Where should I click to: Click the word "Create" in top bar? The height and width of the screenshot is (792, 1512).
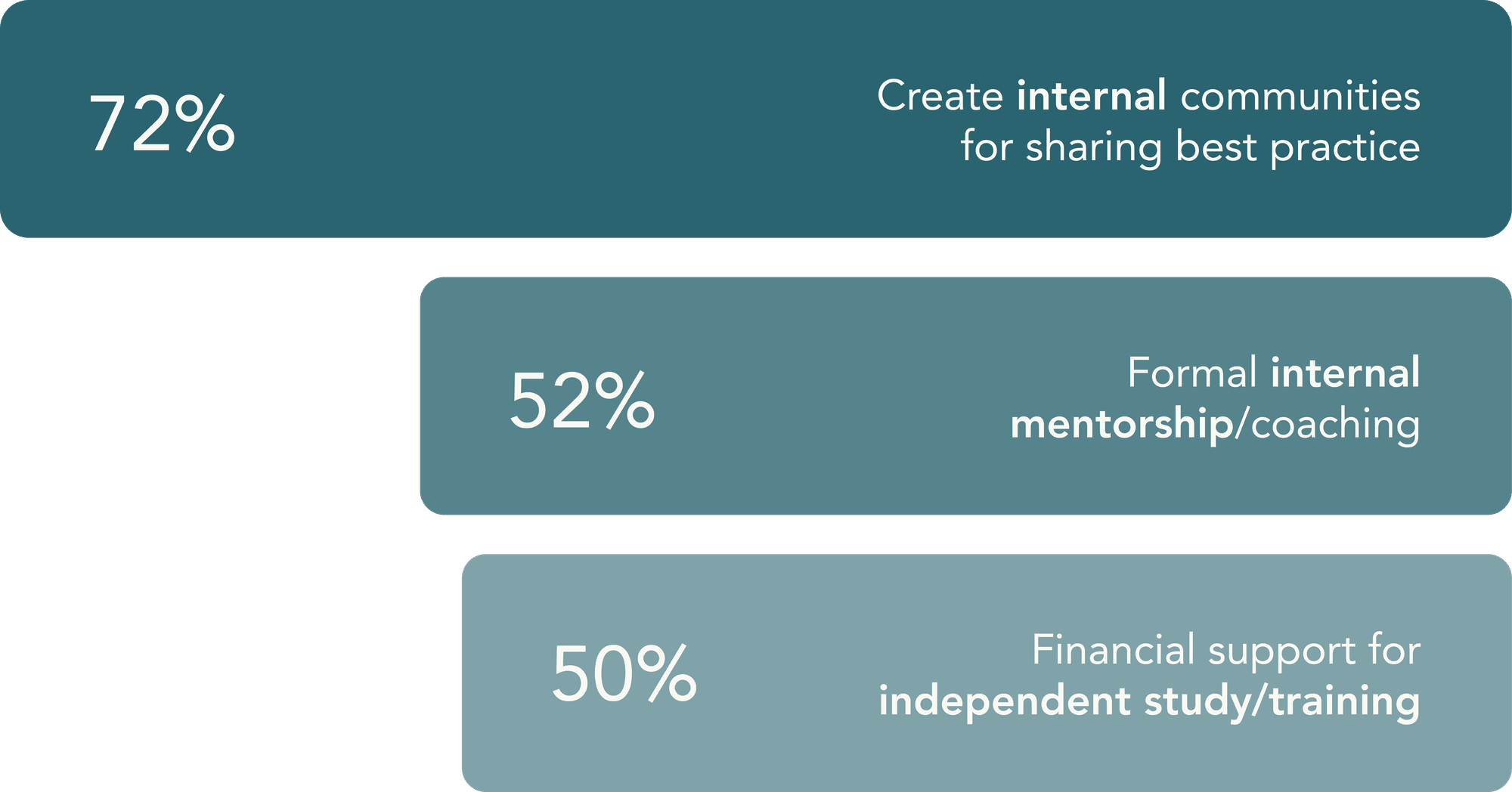point(940,96)
